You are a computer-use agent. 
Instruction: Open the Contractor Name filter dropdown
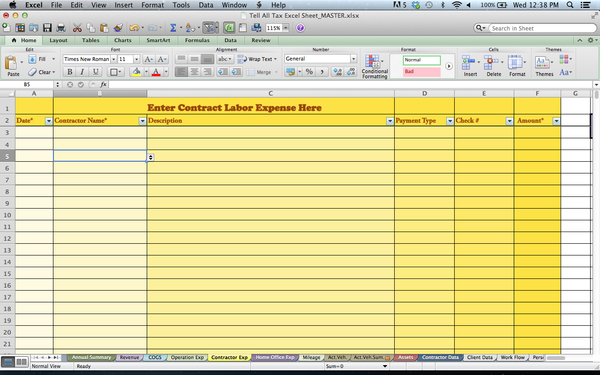(x=142, y=121)
